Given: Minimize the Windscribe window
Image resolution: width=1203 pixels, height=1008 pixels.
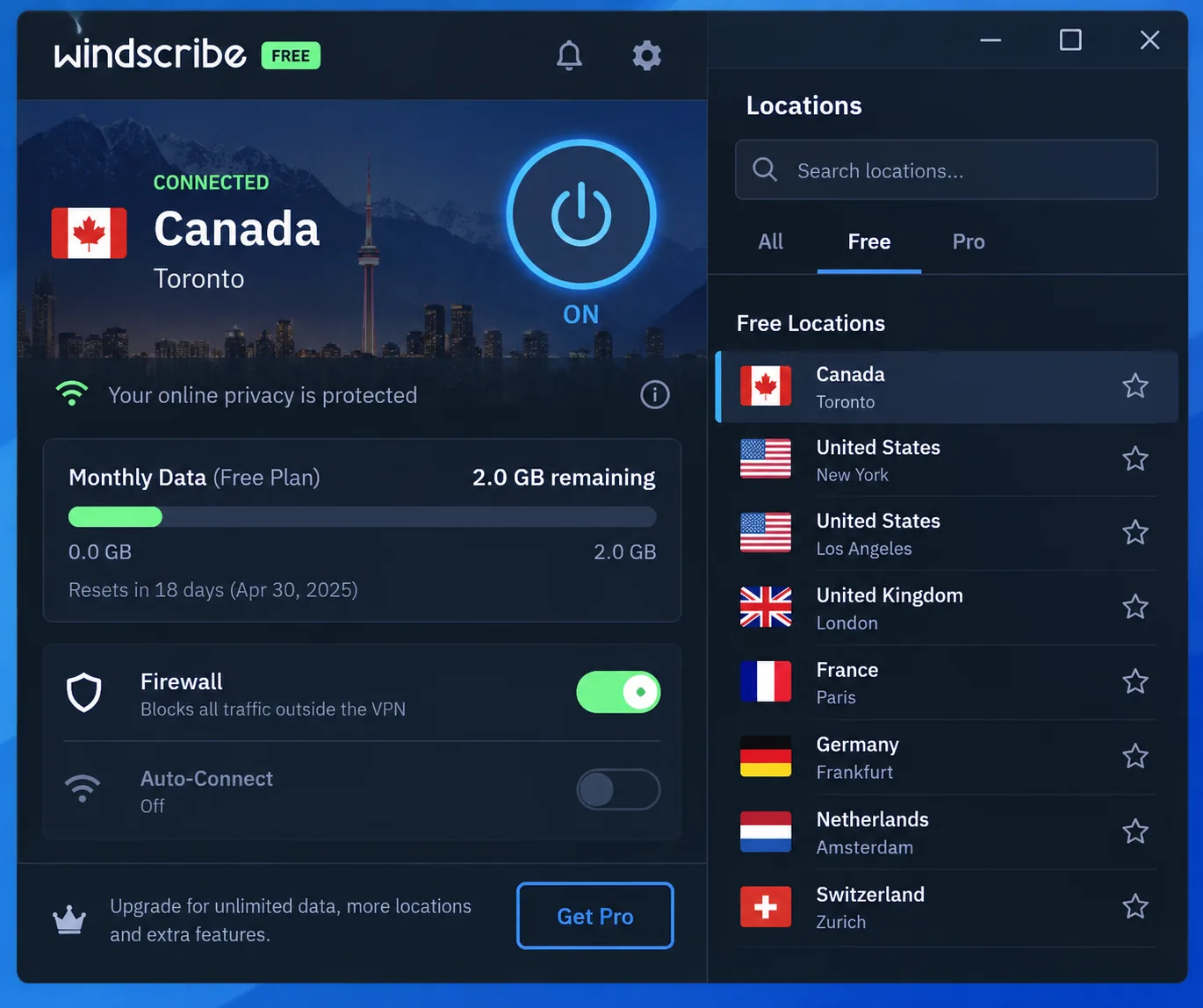Looking at the screenshot, I should click(990, 40).
